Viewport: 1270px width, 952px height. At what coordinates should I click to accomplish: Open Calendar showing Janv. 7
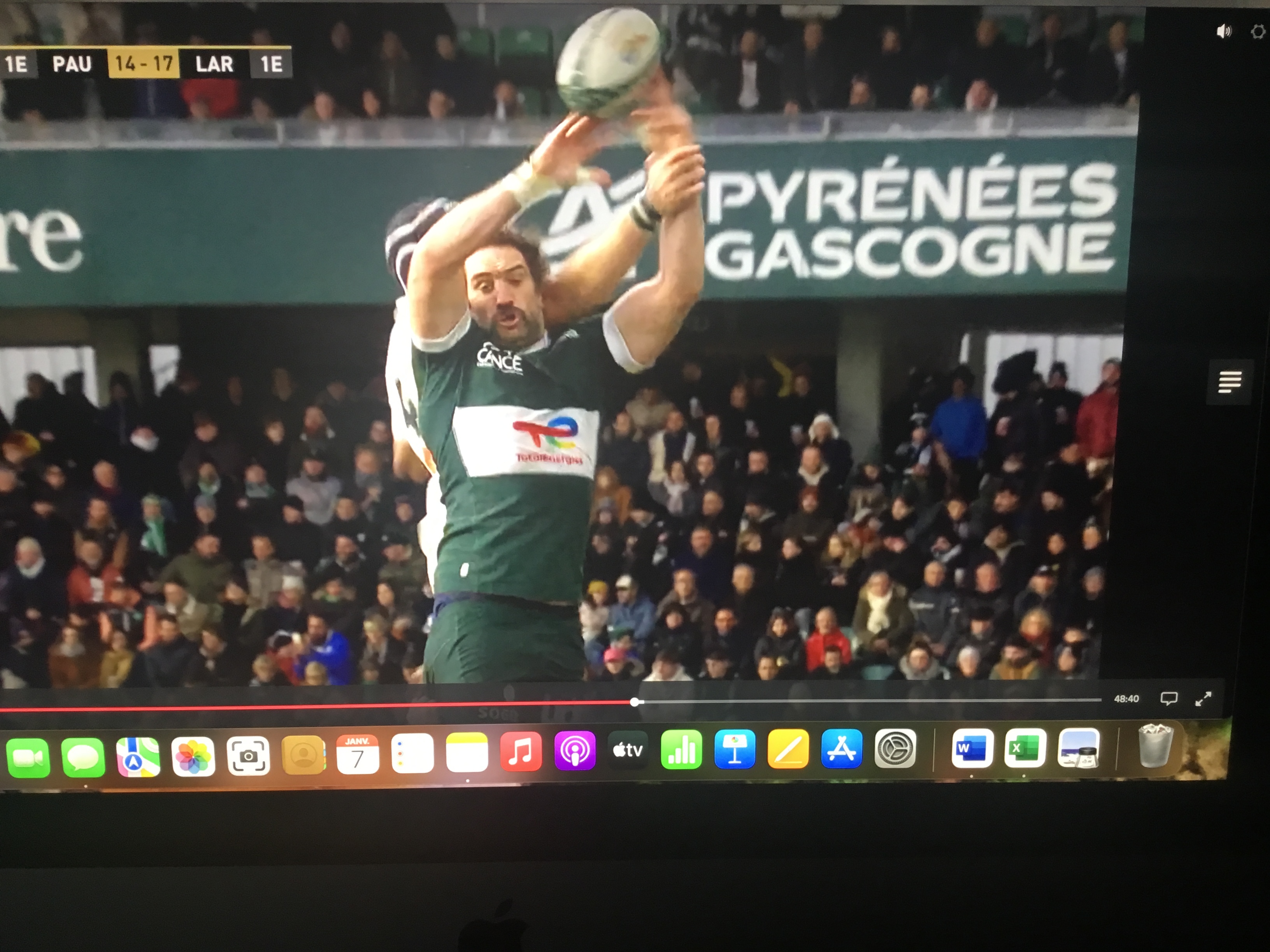(x=357, y=754)
